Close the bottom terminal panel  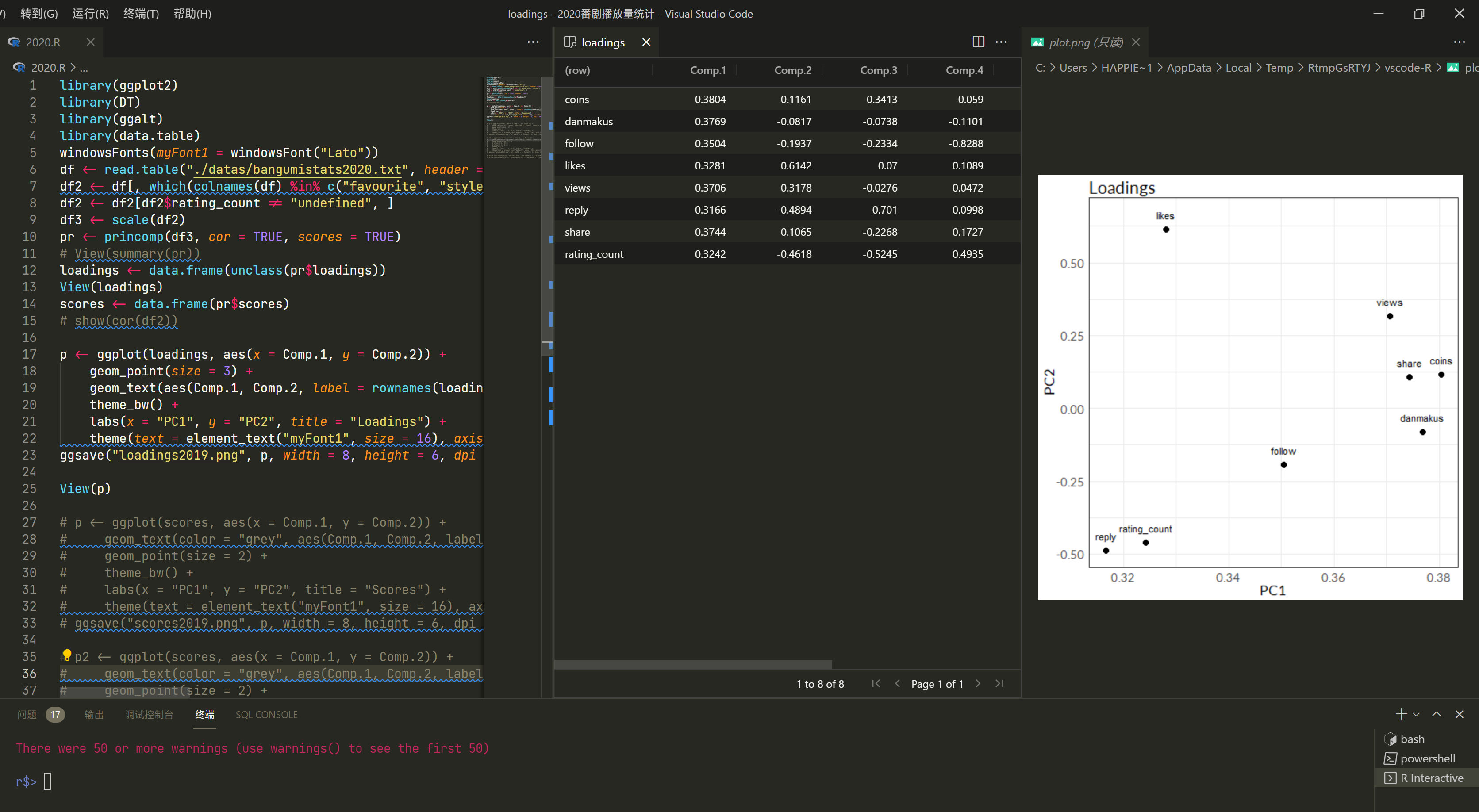pyautogui.click(x=1460, y=714)
